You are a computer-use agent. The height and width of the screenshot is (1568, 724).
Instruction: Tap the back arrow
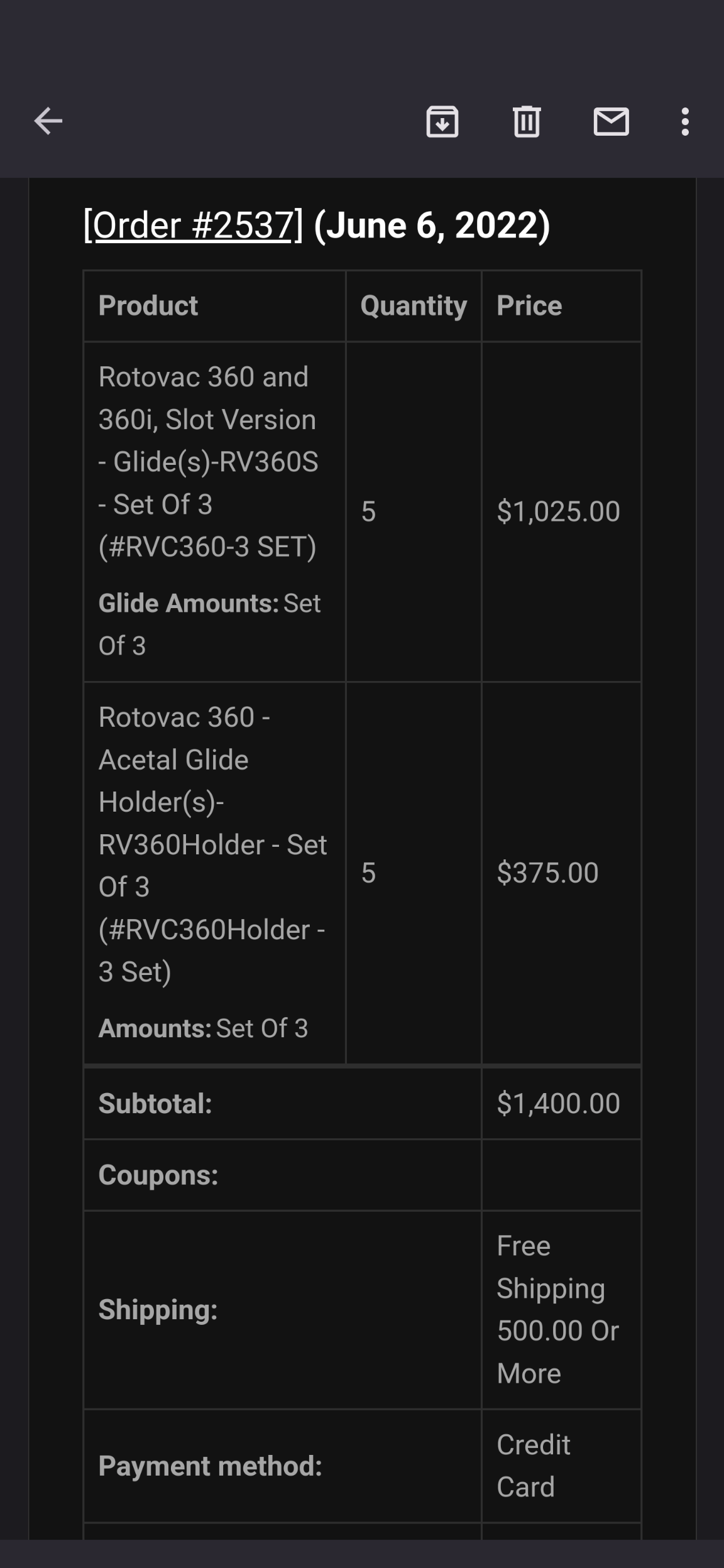tap(48, 121)
